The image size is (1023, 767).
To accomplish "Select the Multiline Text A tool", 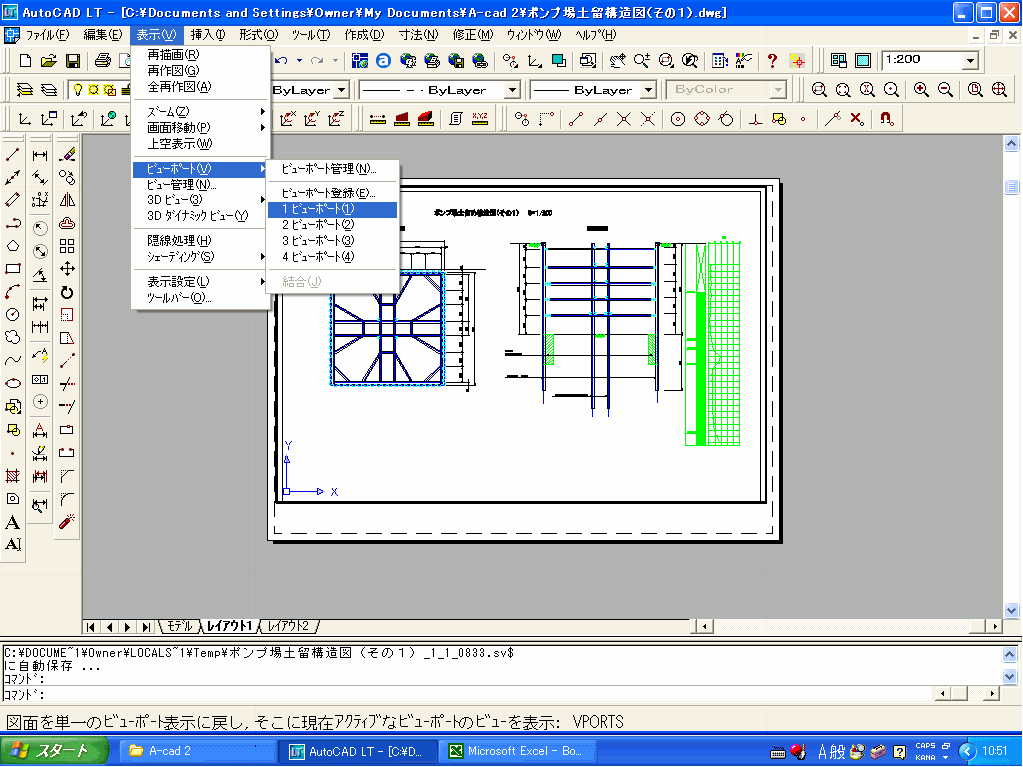I will 12,522.
